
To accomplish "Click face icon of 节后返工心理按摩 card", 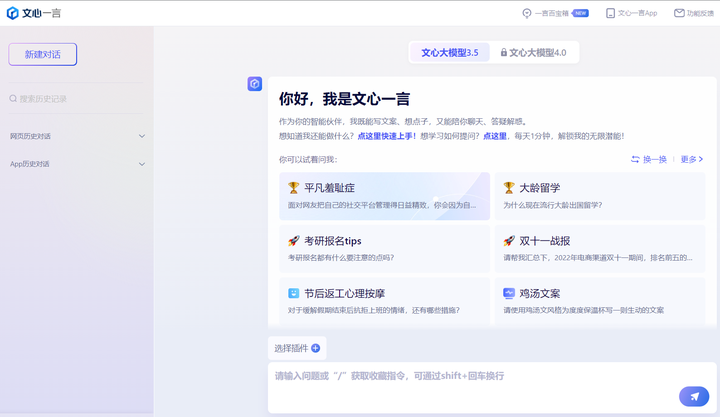I will coord(293,293).
